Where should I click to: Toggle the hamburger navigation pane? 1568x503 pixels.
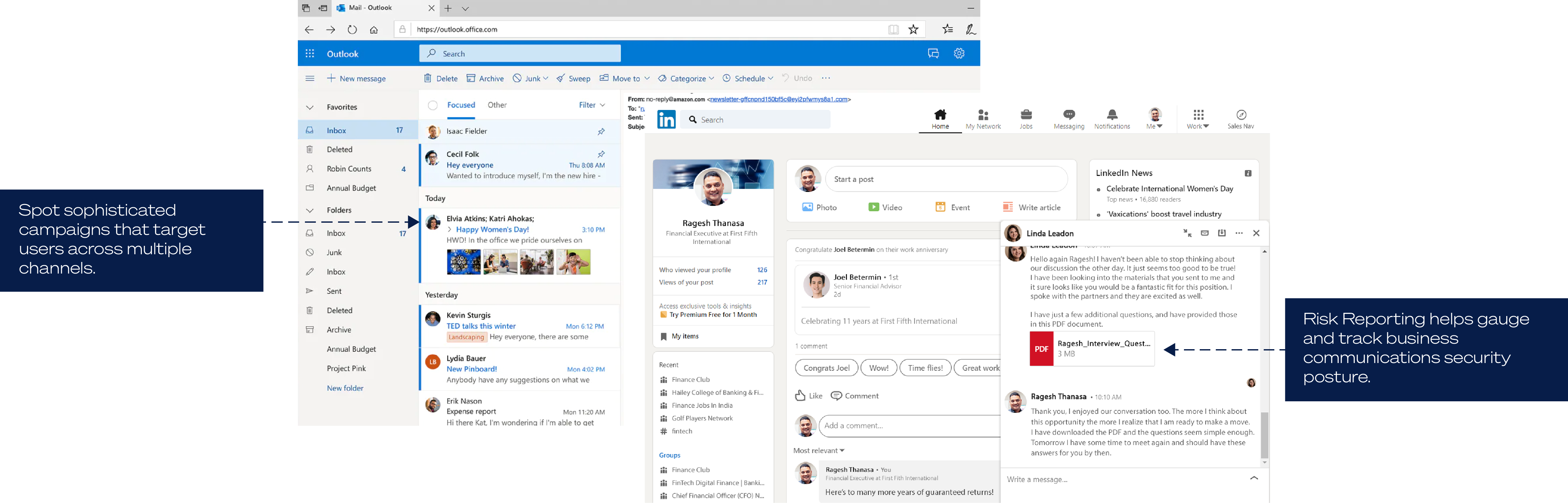pyautogui.click(x=310, y=78)
